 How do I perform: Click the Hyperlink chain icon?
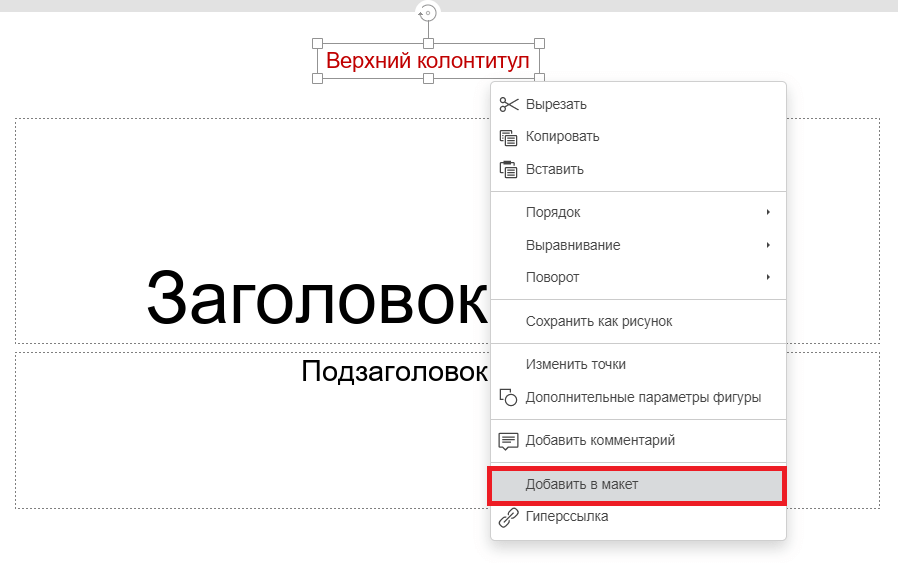509,517
